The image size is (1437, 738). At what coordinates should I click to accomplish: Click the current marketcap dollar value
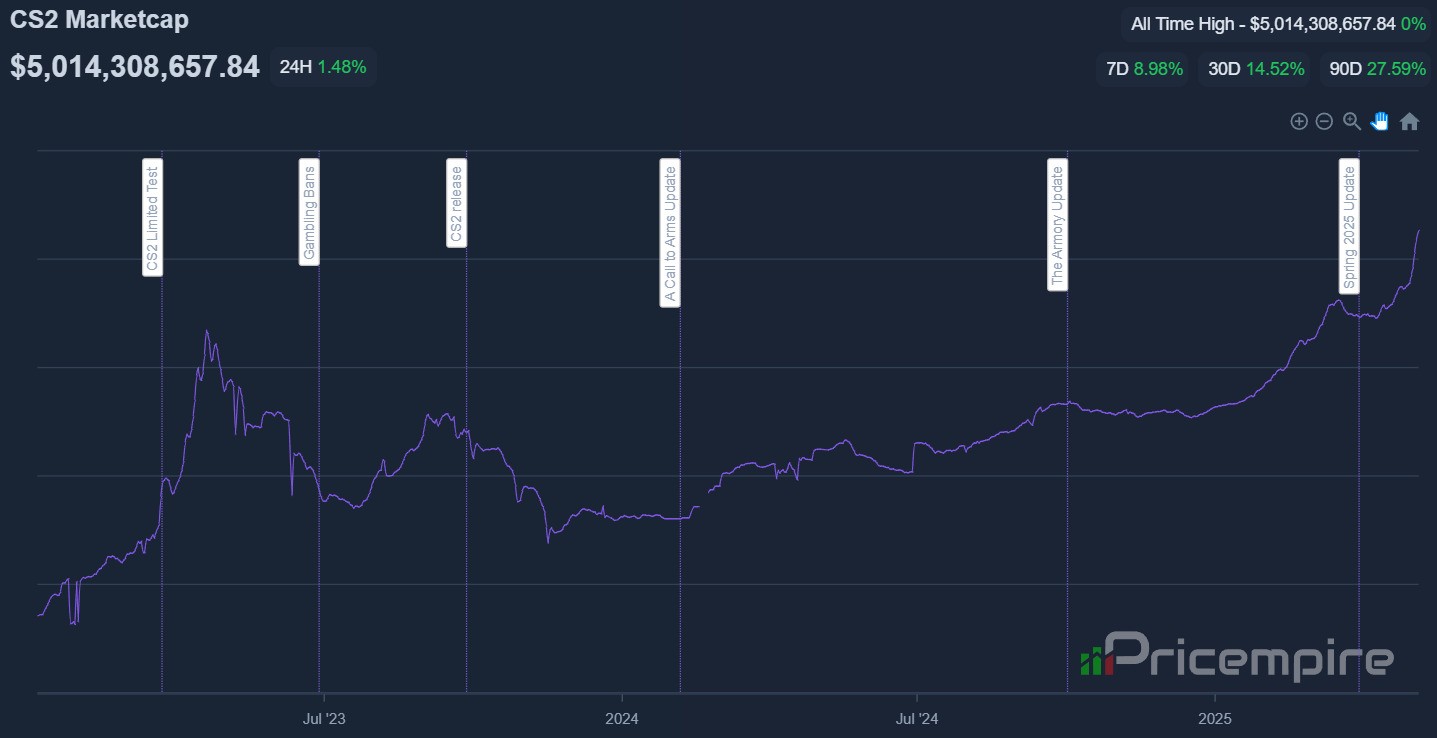point(135,67)
